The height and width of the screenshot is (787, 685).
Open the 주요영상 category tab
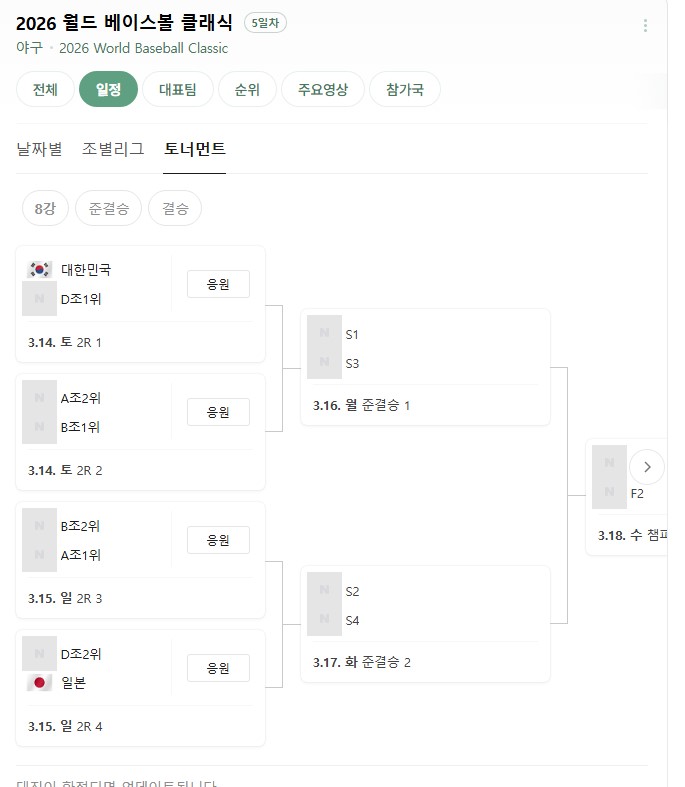click(322, 89)
